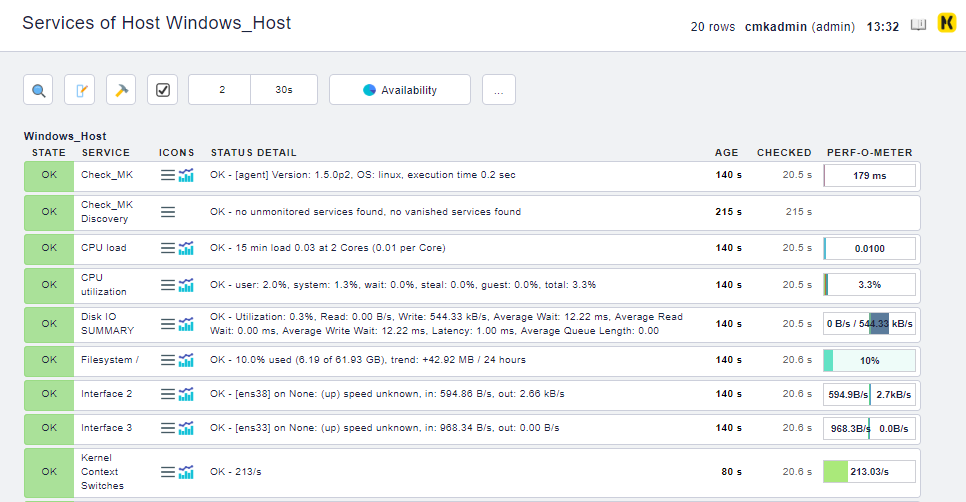Click the magnifier filter search icon

39,90
